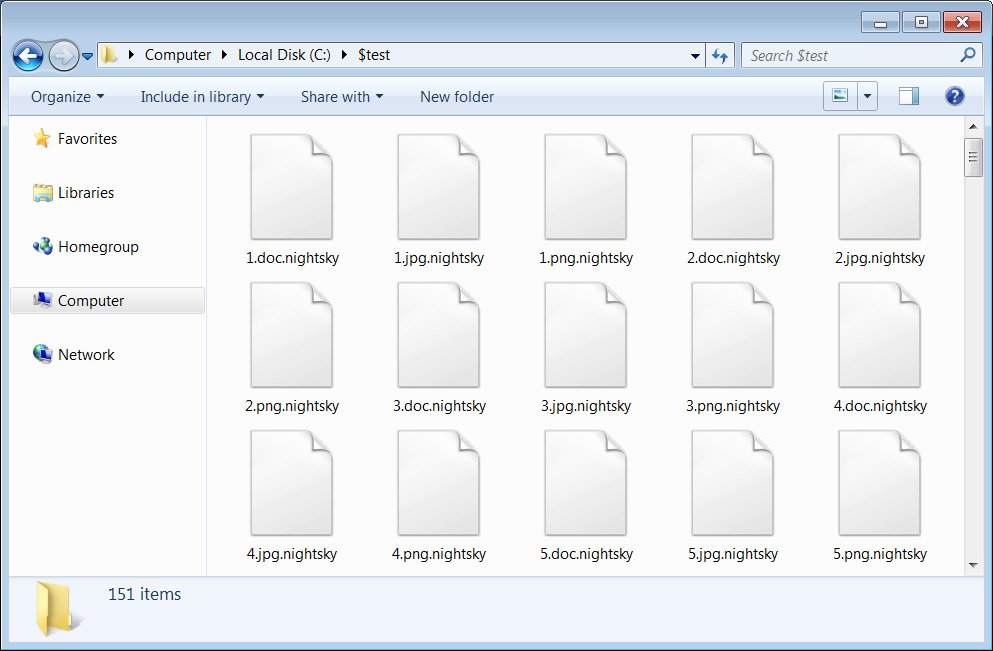This screenshot has height=651, width=993.
Task: Click the refresh button beside address bar
Action: 720,56
